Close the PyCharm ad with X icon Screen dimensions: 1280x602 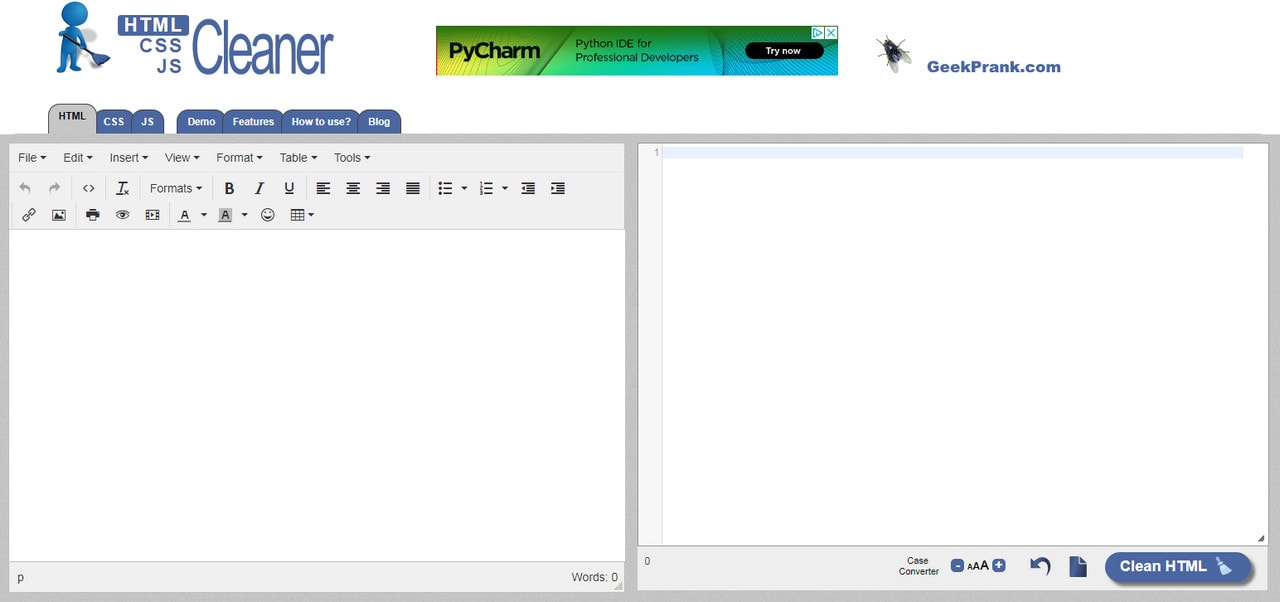(x=831, y=33)
